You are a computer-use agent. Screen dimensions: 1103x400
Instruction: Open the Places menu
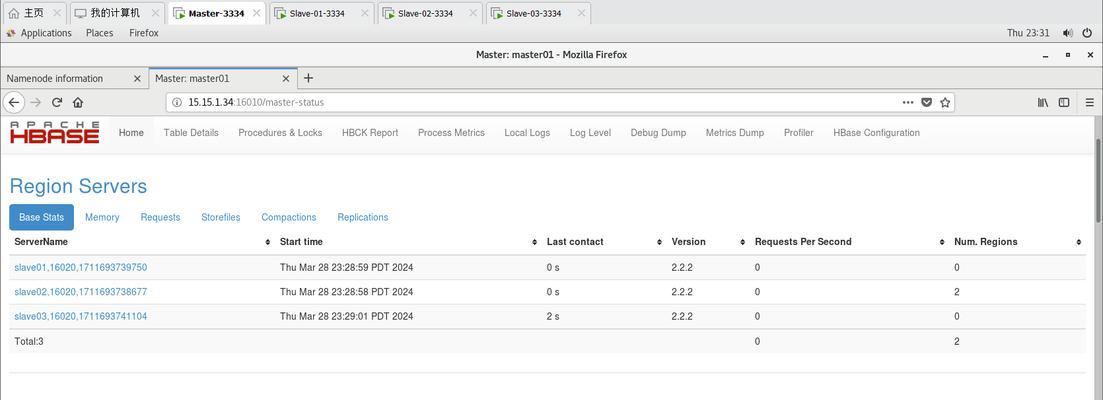point(99,33)
